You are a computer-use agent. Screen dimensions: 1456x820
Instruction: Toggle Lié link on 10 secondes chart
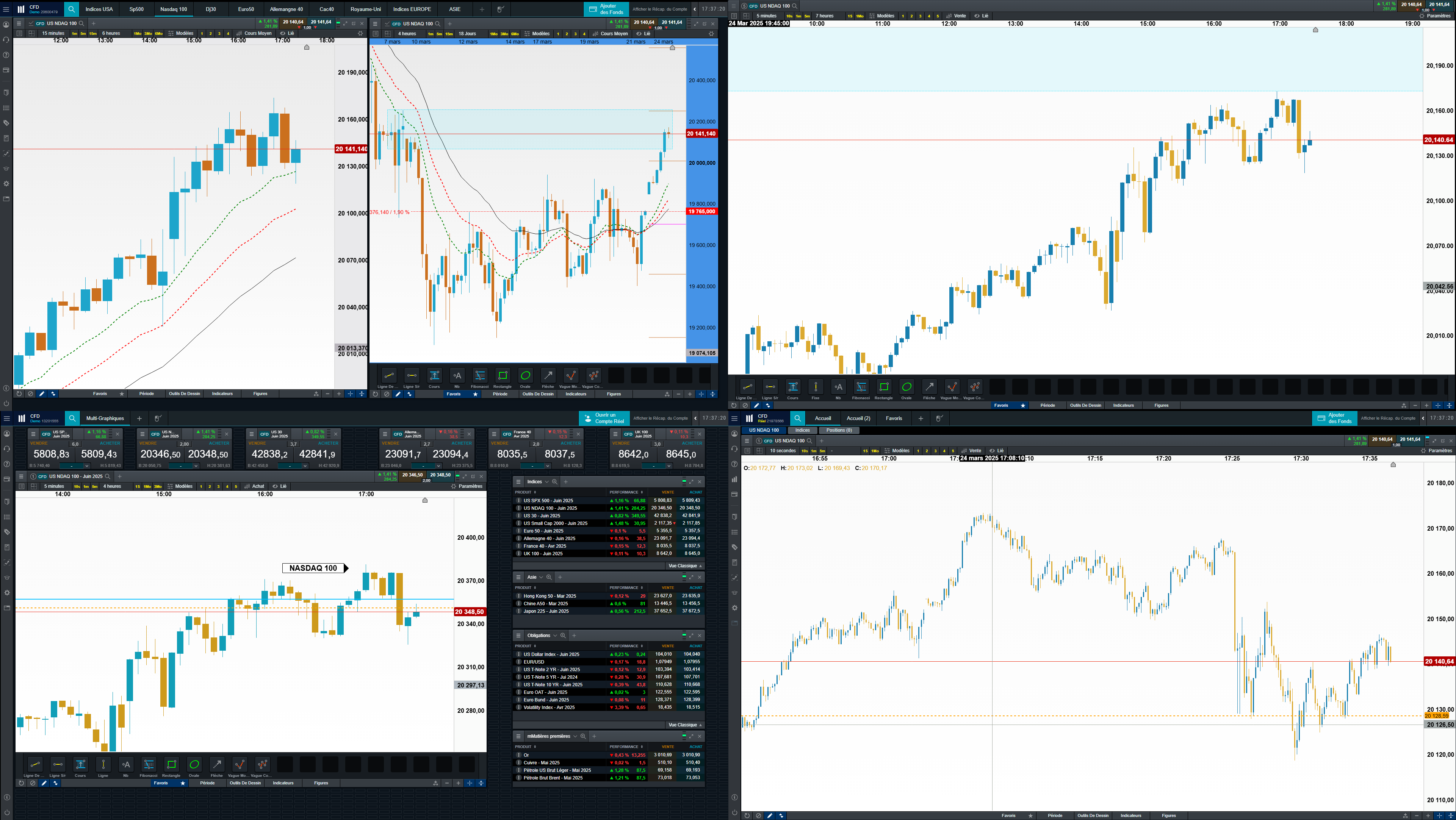(996, 451)
